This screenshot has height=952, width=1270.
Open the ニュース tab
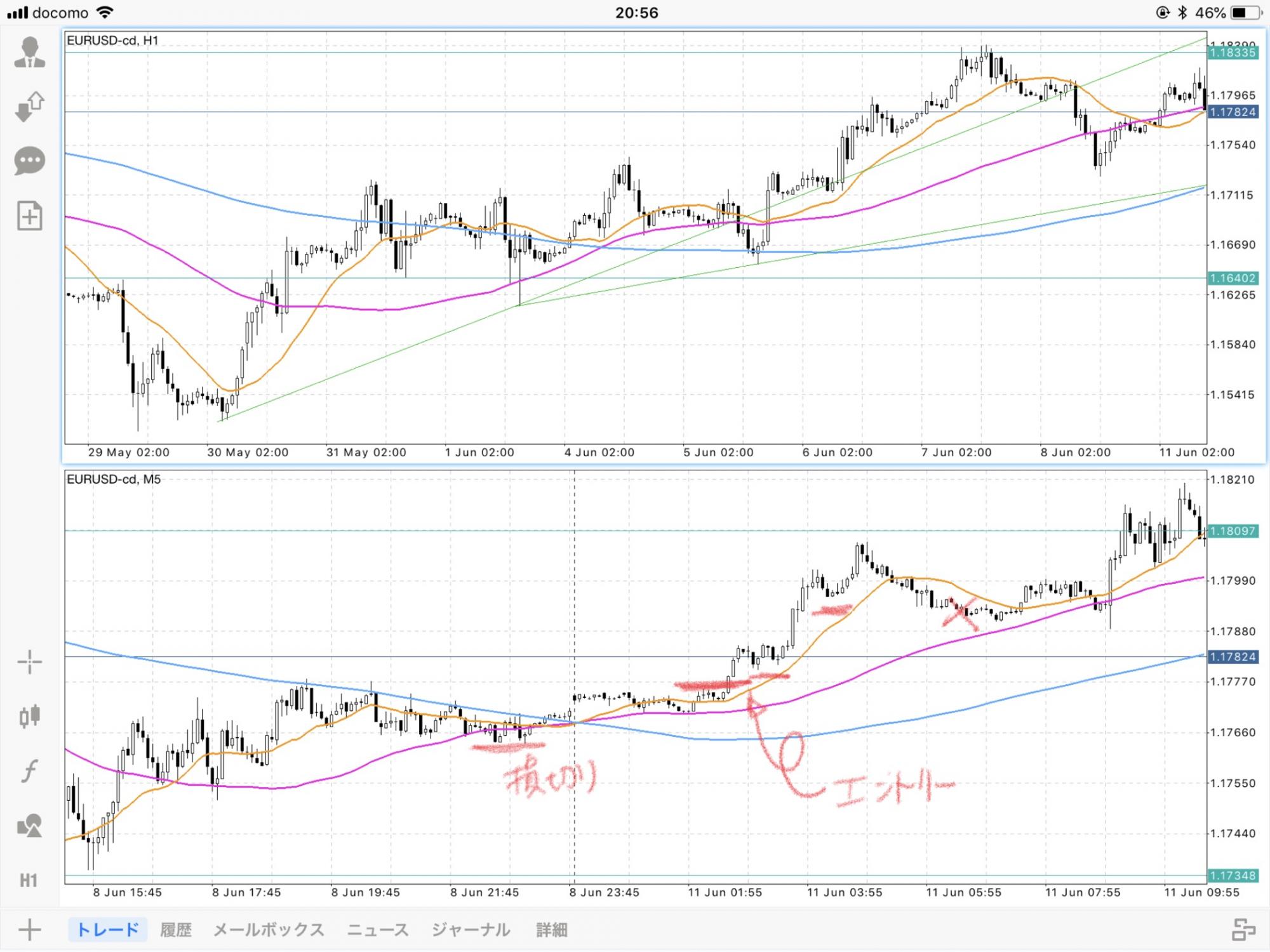pos(377,930)
